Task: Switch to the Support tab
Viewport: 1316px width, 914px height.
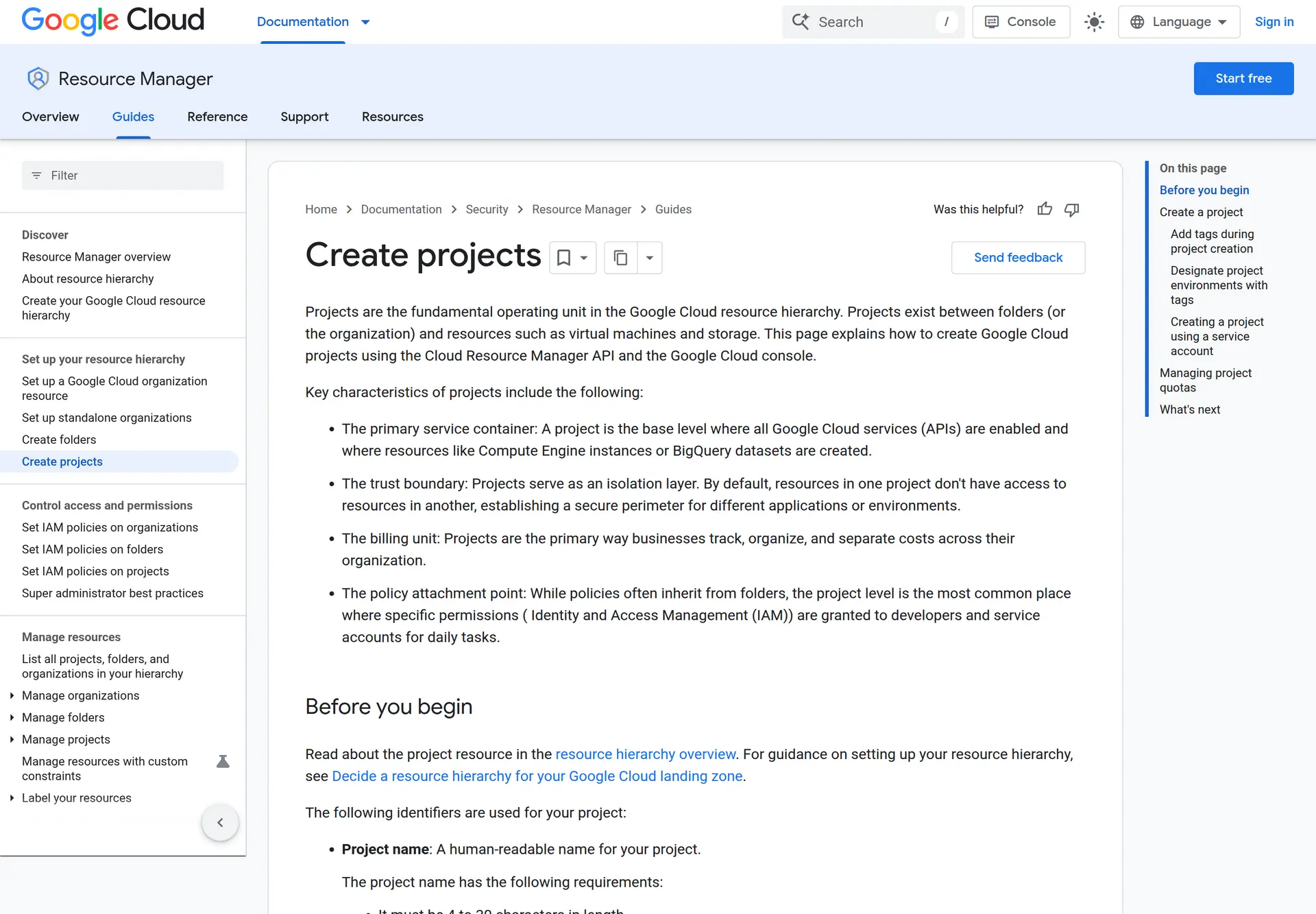Action: pos(304,117)
